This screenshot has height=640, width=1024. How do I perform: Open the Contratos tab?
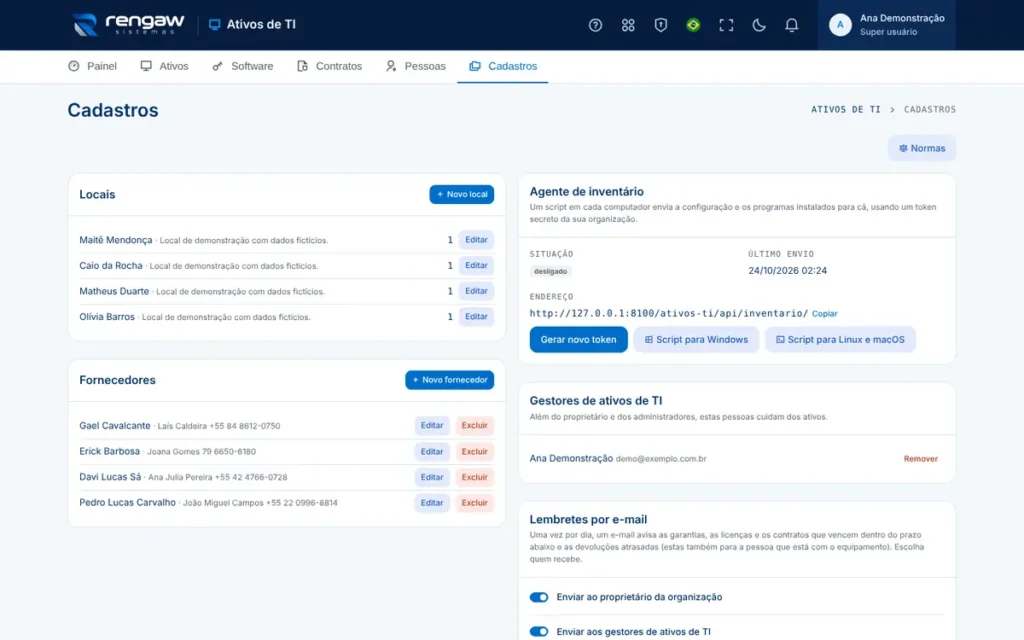(330, 66)
